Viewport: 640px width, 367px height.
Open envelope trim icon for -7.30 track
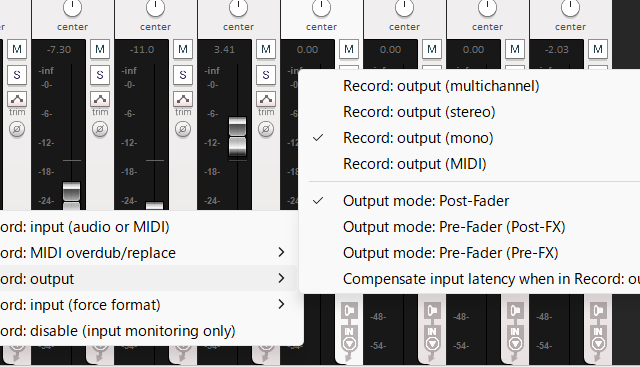click(100, 99)
